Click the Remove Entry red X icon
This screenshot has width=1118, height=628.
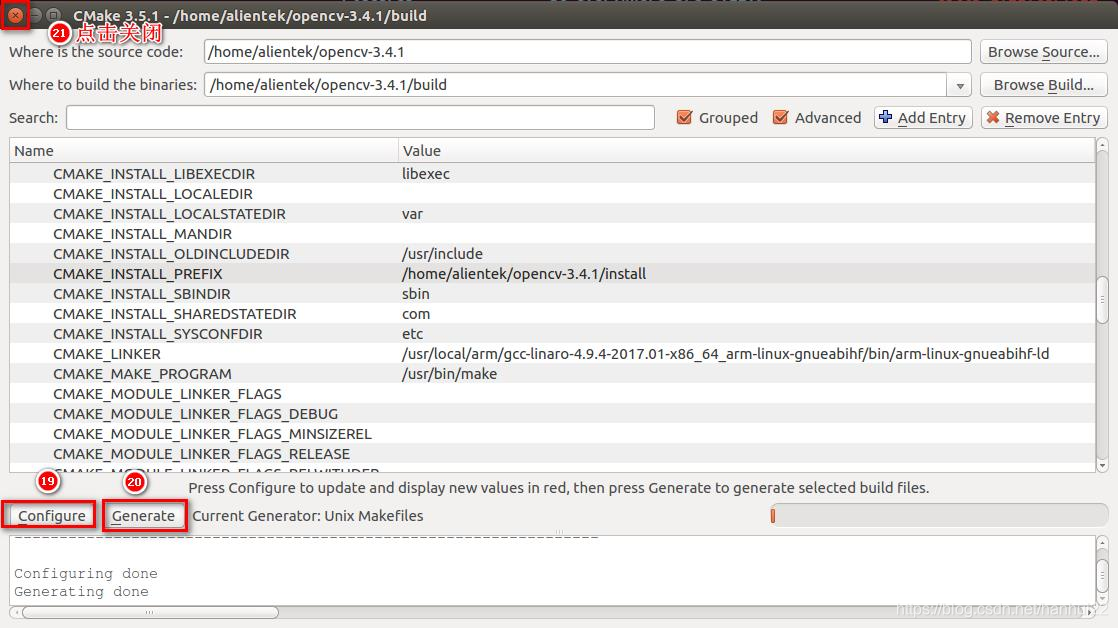[996, 117]
